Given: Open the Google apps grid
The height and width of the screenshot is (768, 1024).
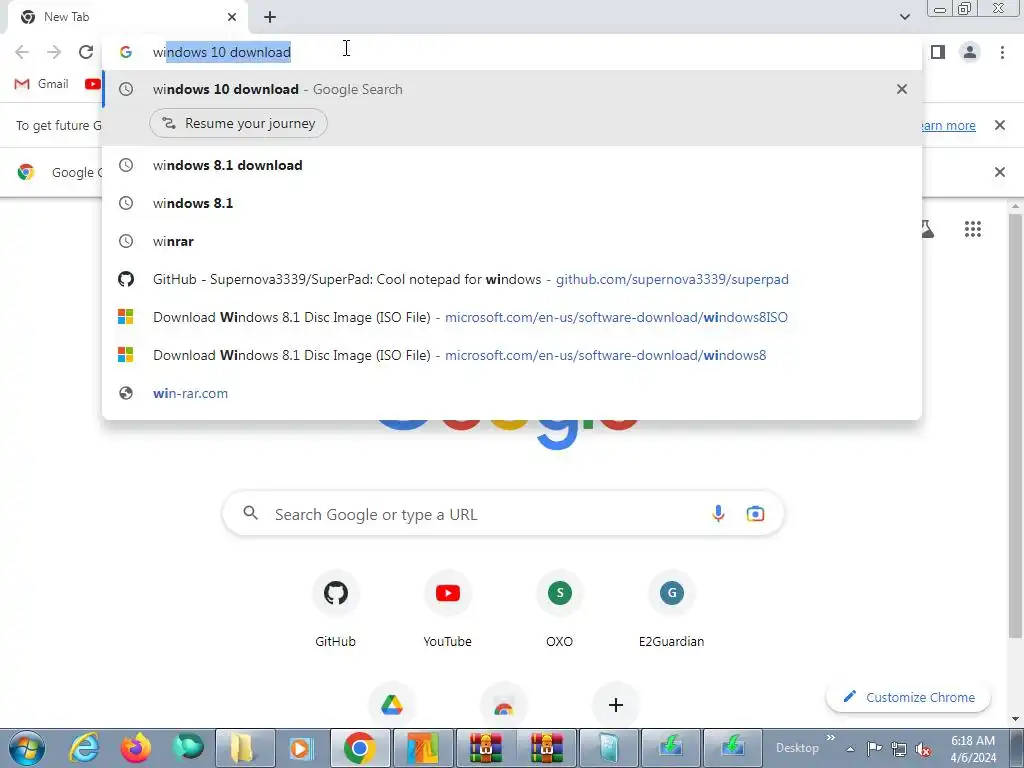Looking at the screenshot, I should [972, 229].
